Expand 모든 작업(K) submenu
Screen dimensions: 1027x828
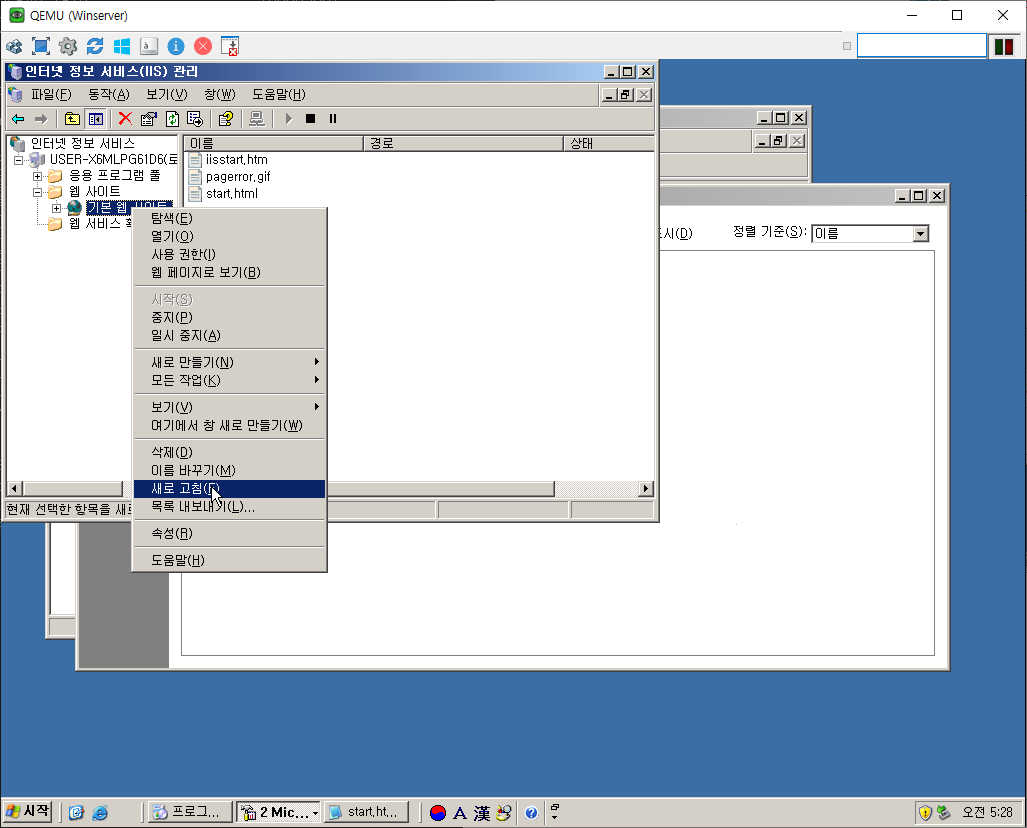point(229,381)
